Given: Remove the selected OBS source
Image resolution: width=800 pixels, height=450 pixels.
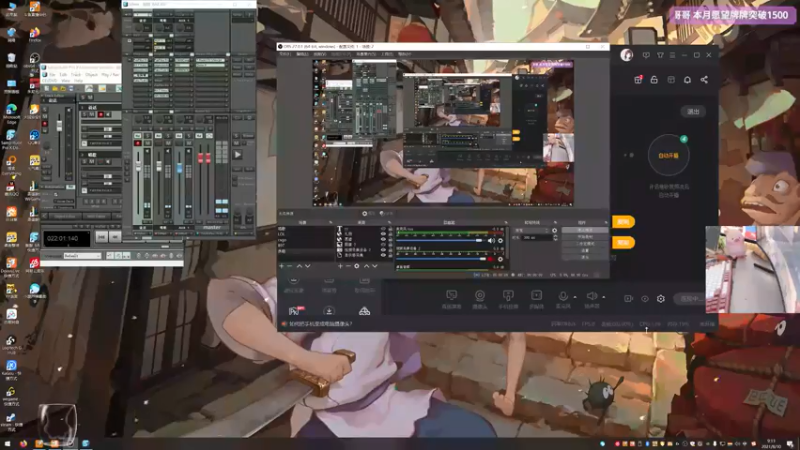Looking at the screenshot, I should [348, 266].
